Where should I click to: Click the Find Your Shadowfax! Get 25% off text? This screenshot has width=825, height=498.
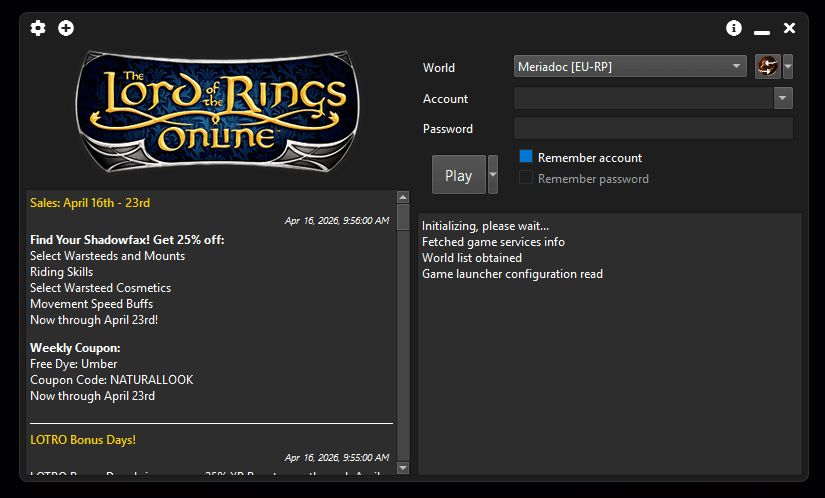click(127, 240)
